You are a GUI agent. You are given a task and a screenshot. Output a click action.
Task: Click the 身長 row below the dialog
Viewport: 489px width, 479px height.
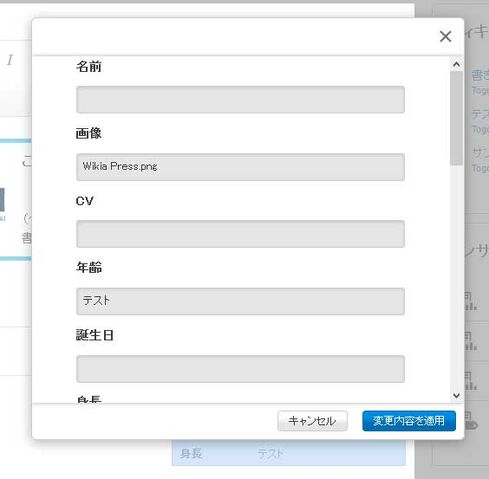click(x=289, y=453)
